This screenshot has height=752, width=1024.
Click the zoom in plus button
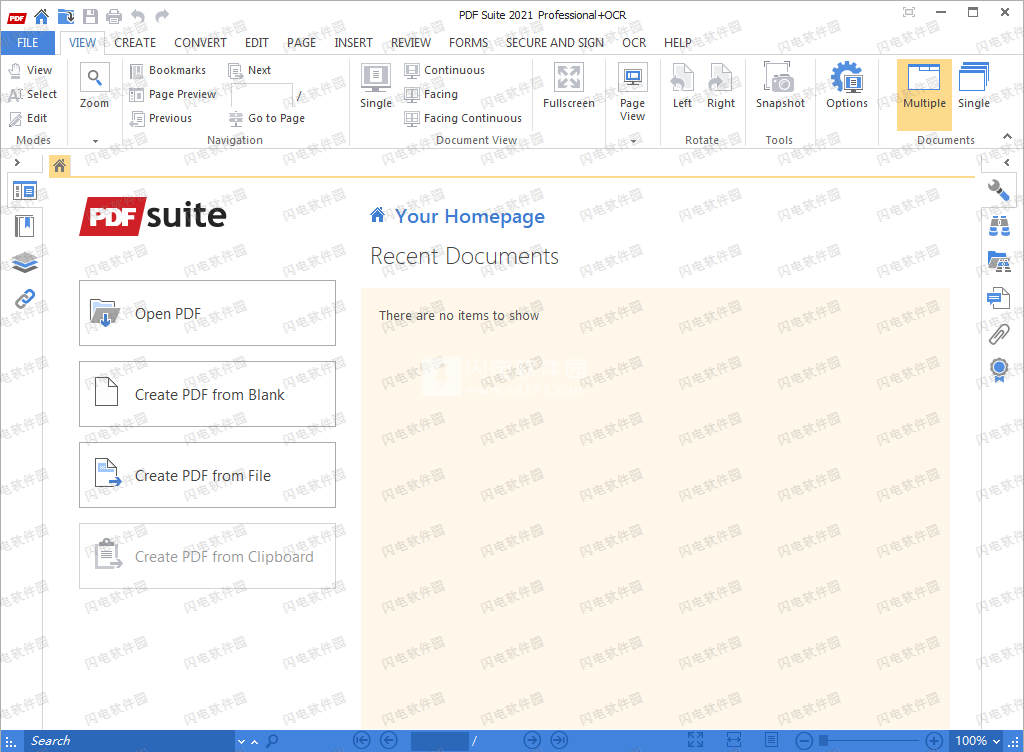point(934,741)
